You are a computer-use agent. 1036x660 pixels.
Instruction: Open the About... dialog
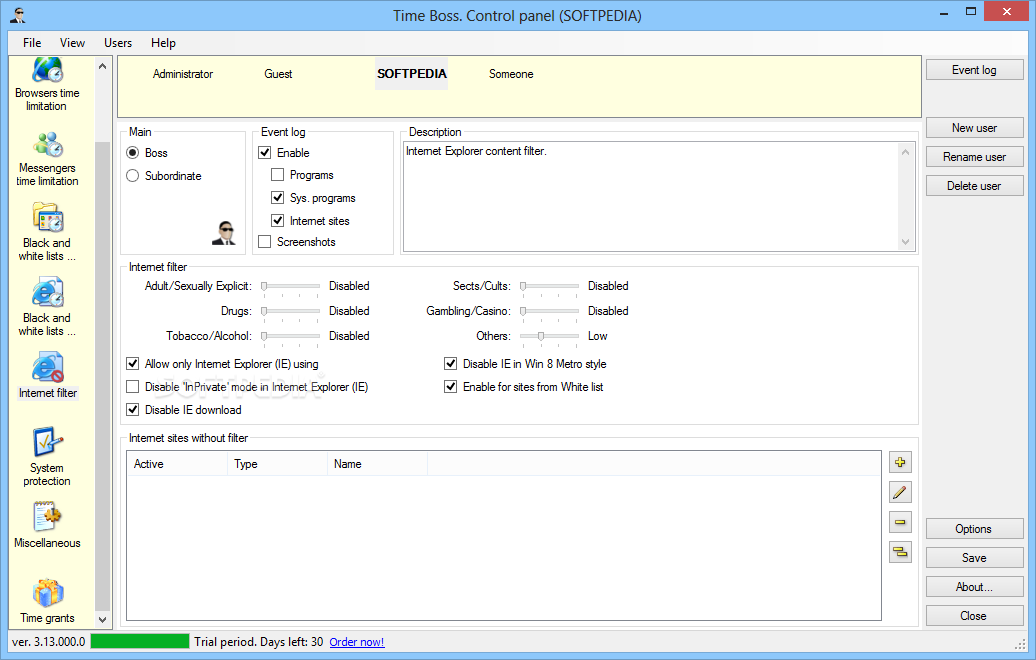975,587
